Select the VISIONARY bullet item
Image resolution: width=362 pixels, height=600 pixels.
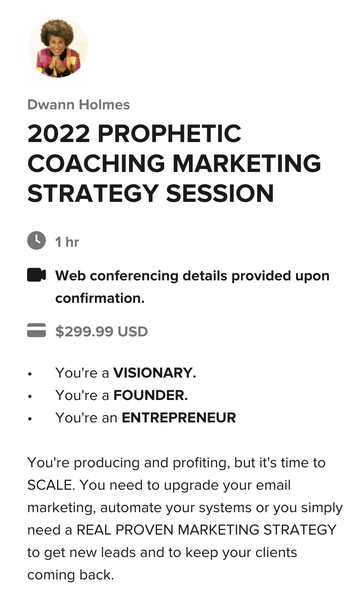click(x=126, y=373)
